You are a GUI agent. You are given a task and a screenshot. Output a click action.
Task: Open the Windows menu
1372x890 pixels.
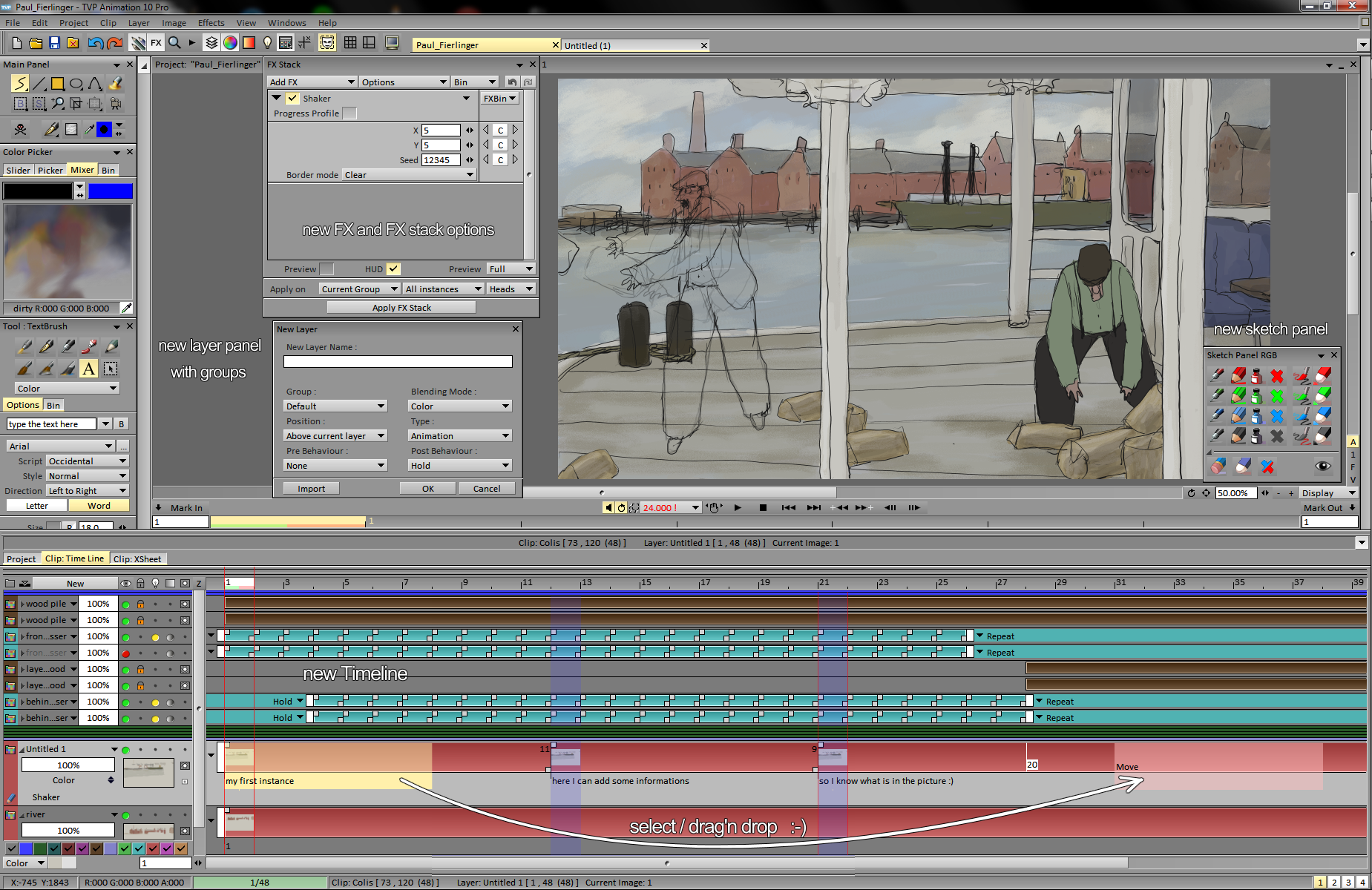click(x=286, y=23)
